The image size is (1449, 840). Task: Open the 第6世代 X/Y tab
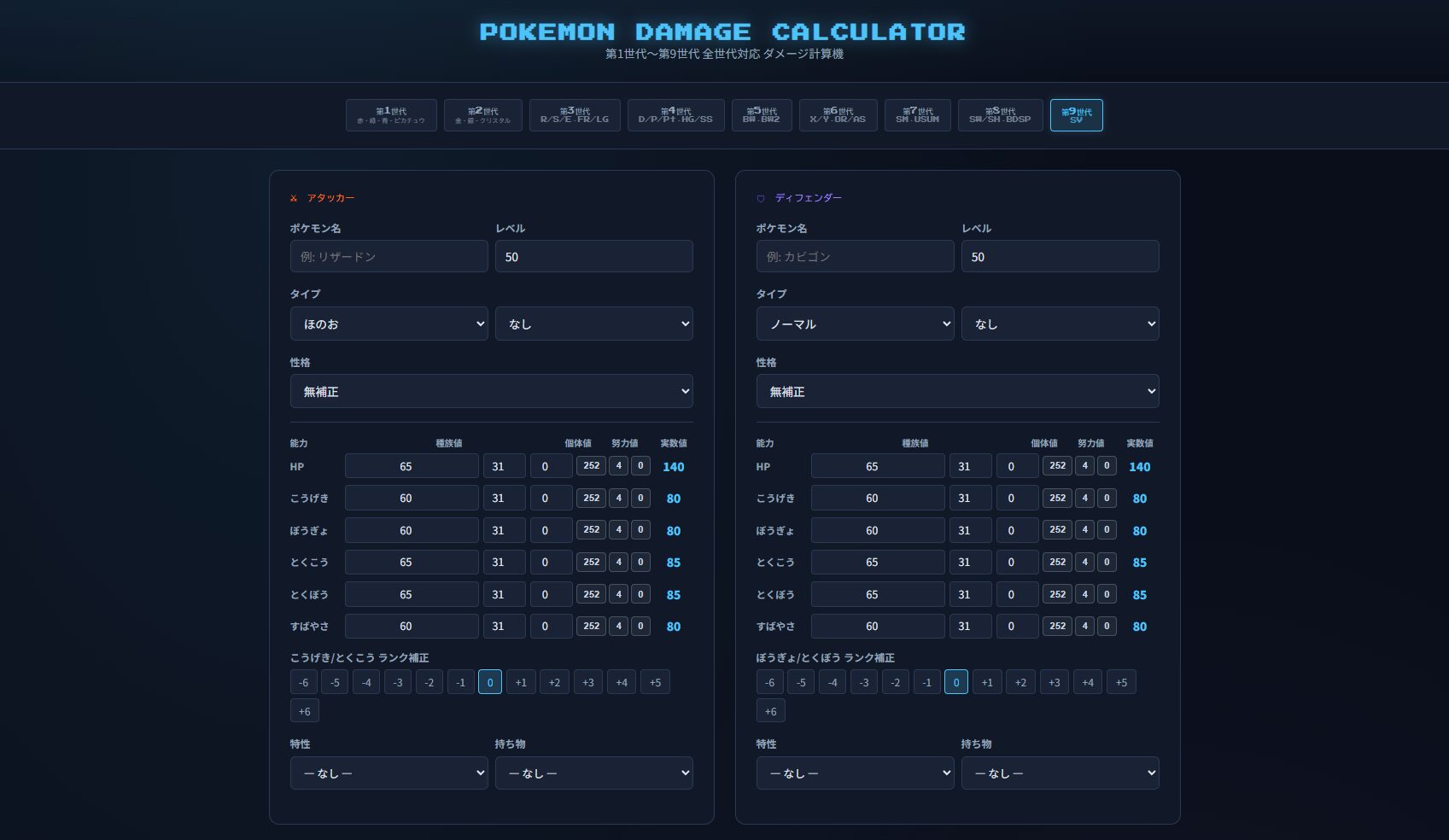(838, 115)
